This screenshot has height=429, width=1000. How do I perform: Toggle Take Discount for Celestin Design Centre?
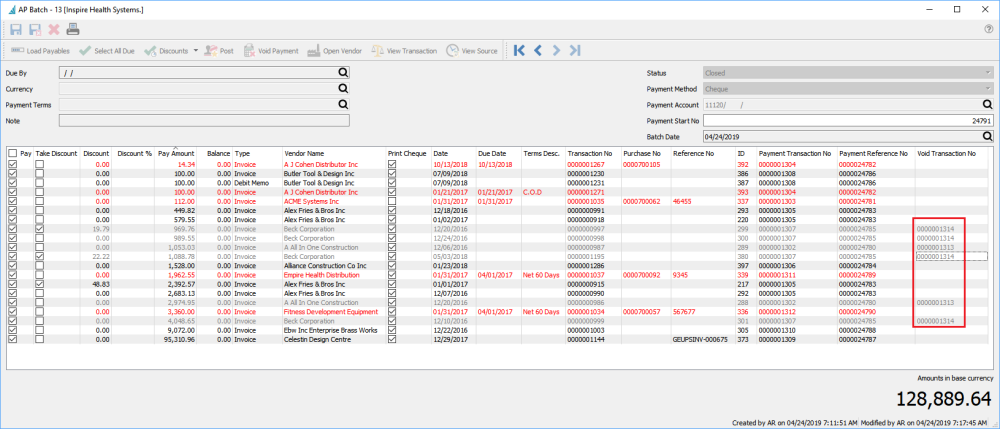coord(40,339)
